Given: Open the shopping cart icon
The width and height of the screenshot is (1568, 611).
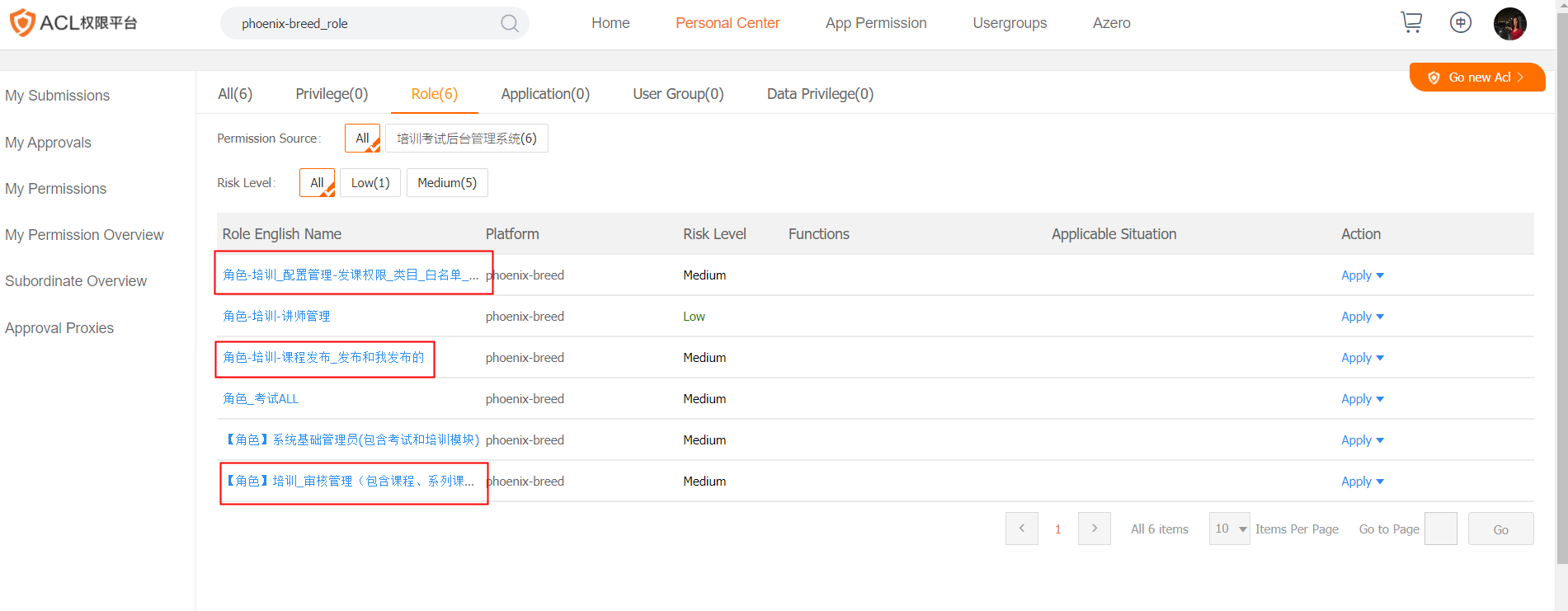Looking at the screenshot, I should click(x=1411, y=22).
